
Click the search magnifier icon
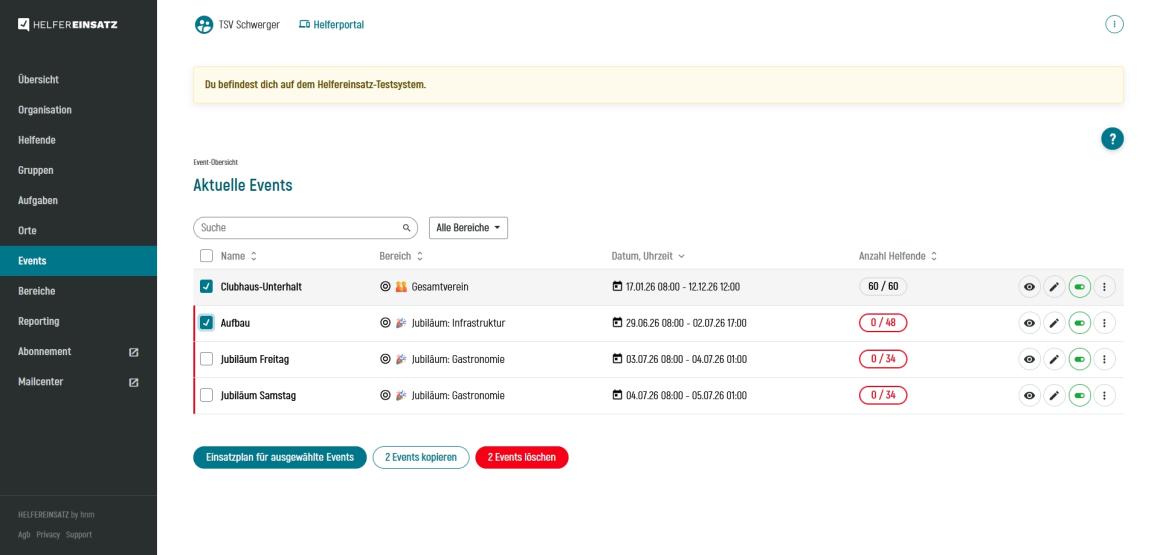pyautogui.click(x=406, y=228)
